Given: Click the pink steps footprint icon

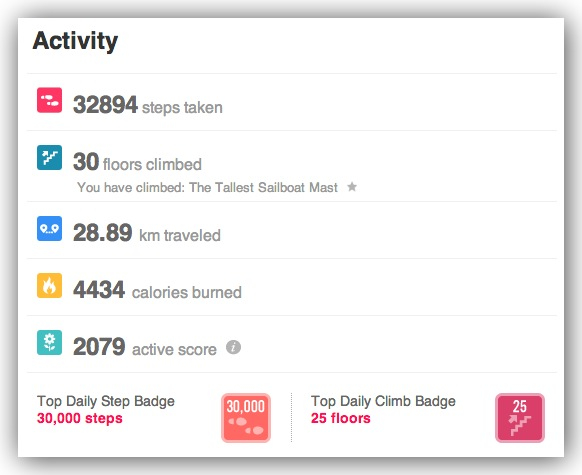Looking at the screenshot, I should tap(49, 100).
